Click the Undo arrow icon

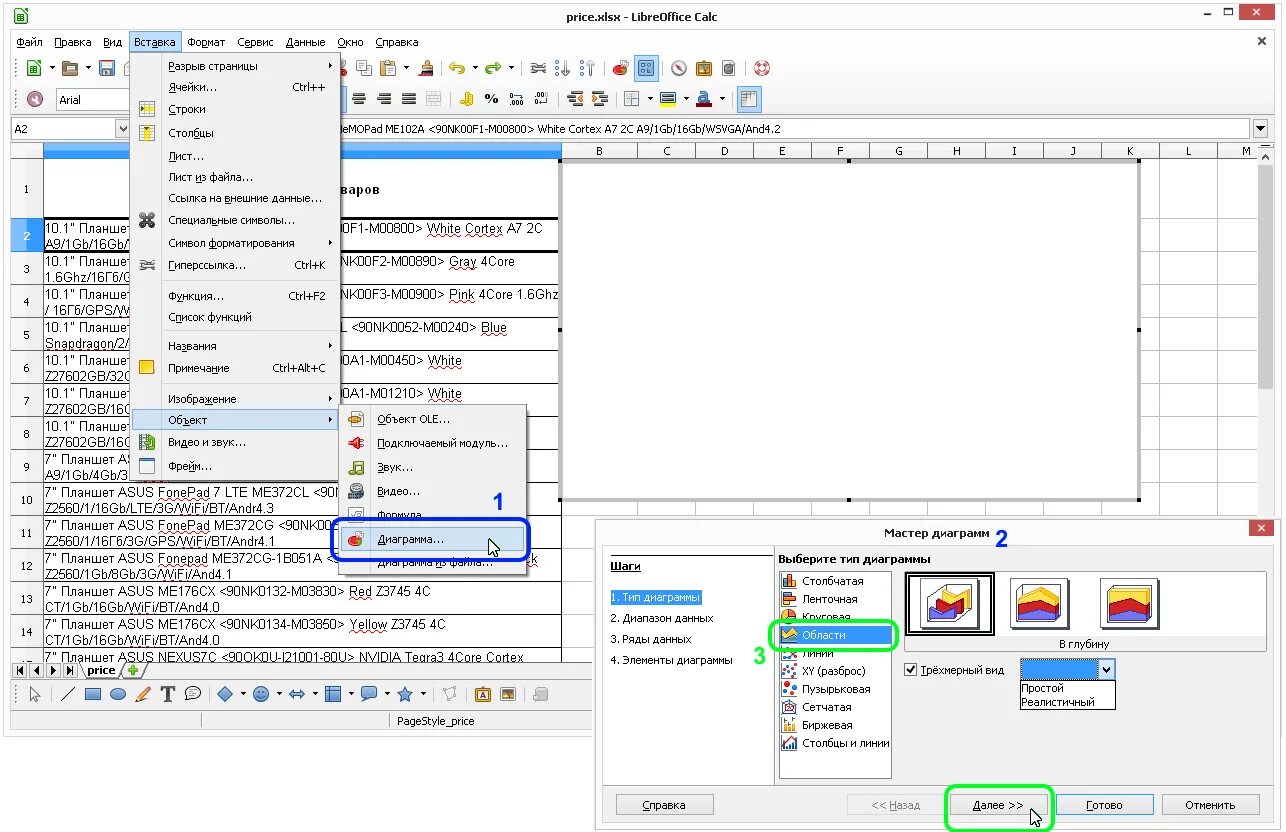click(457, 68)
